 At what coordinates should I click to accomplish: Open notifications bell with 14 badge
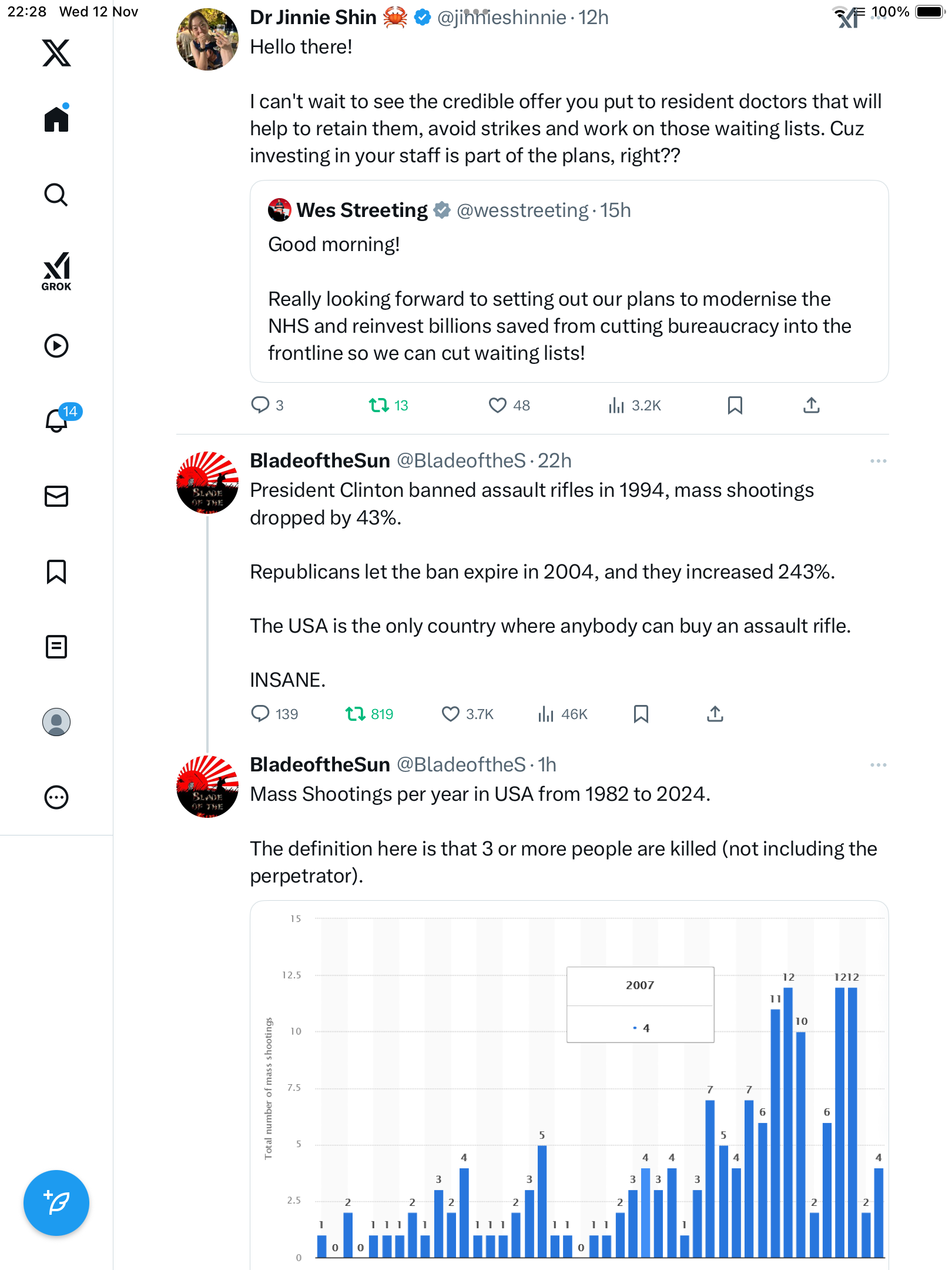[x=56, y=420]
